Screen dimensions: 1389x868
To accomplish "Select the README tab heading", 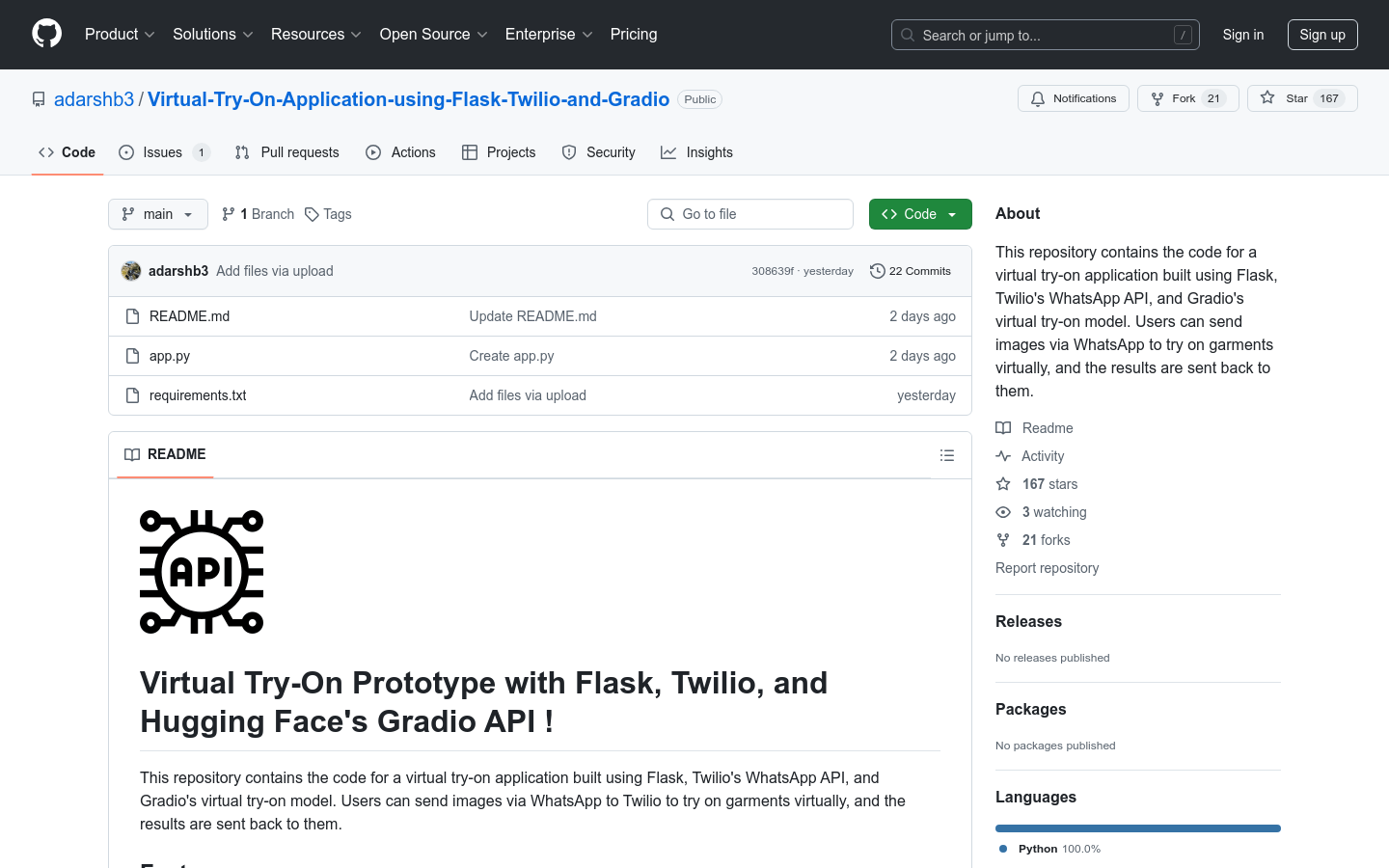I will [165, 454].
